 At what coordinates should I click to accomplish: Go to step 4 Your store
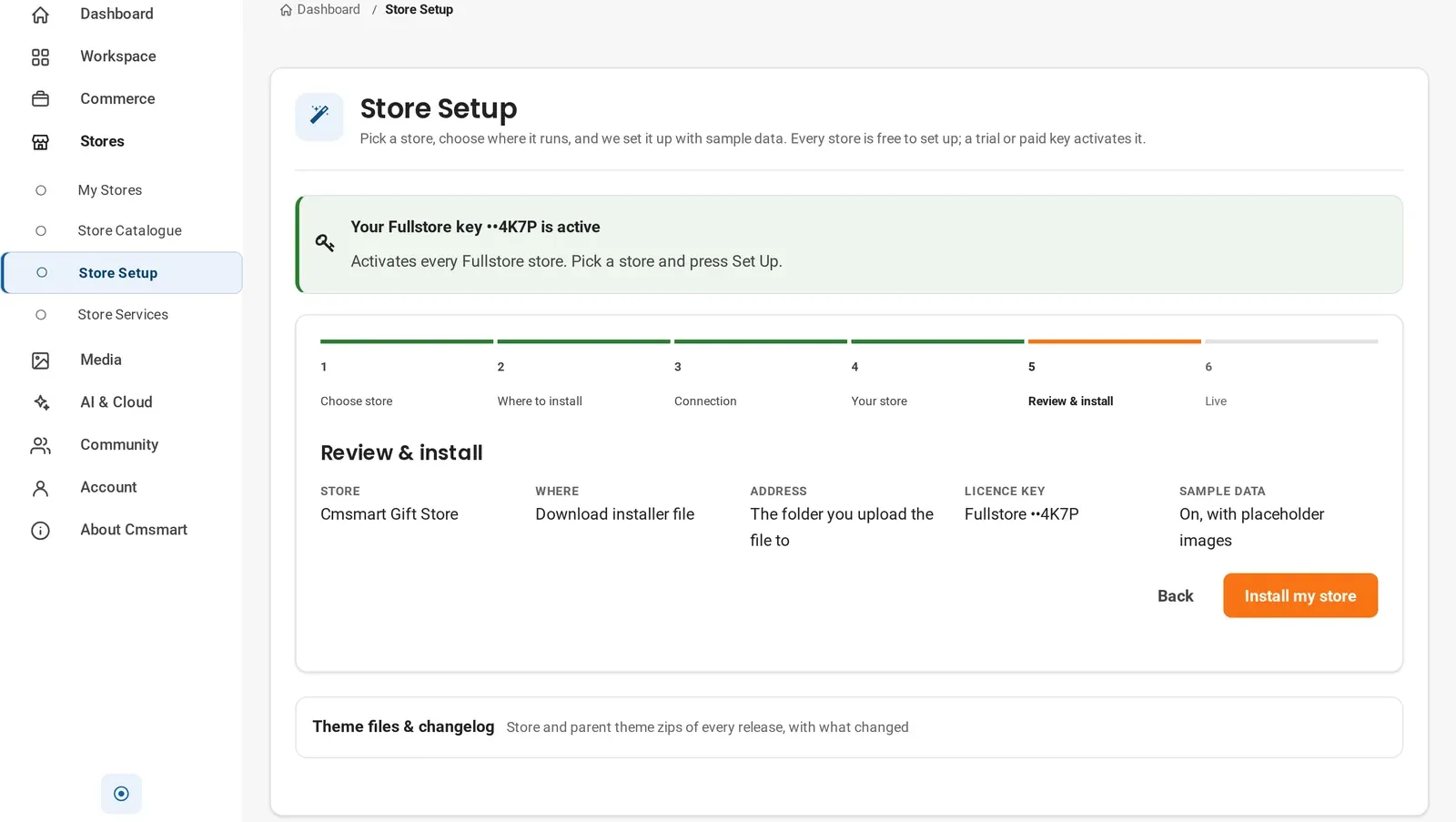pyautogui.click(x=937, y=375)
